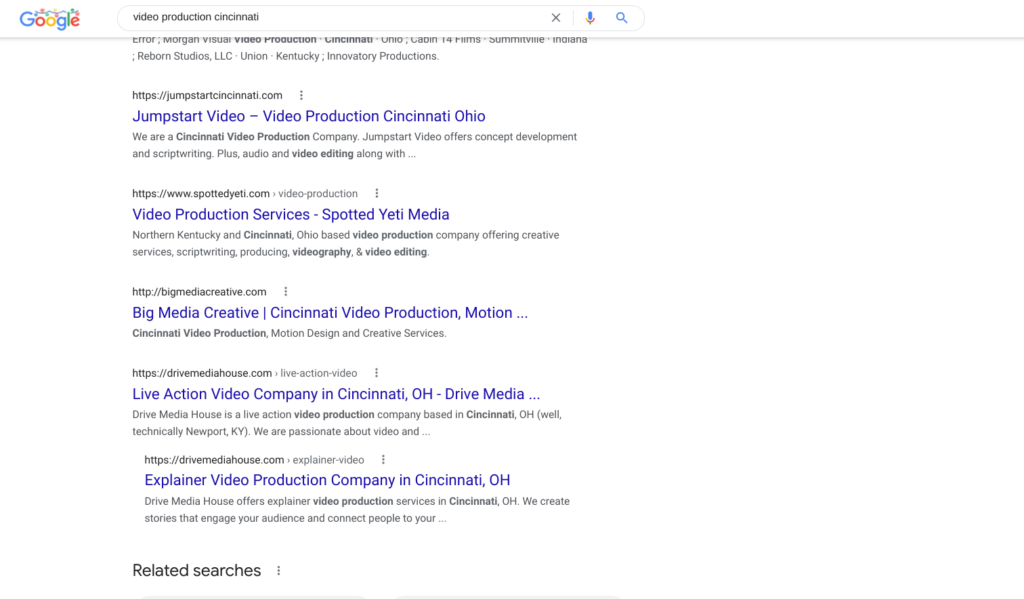Click the spottedyeti.com › video-production URL breadcrumb
Viewport: 1024px width, 599px height.
244,194
